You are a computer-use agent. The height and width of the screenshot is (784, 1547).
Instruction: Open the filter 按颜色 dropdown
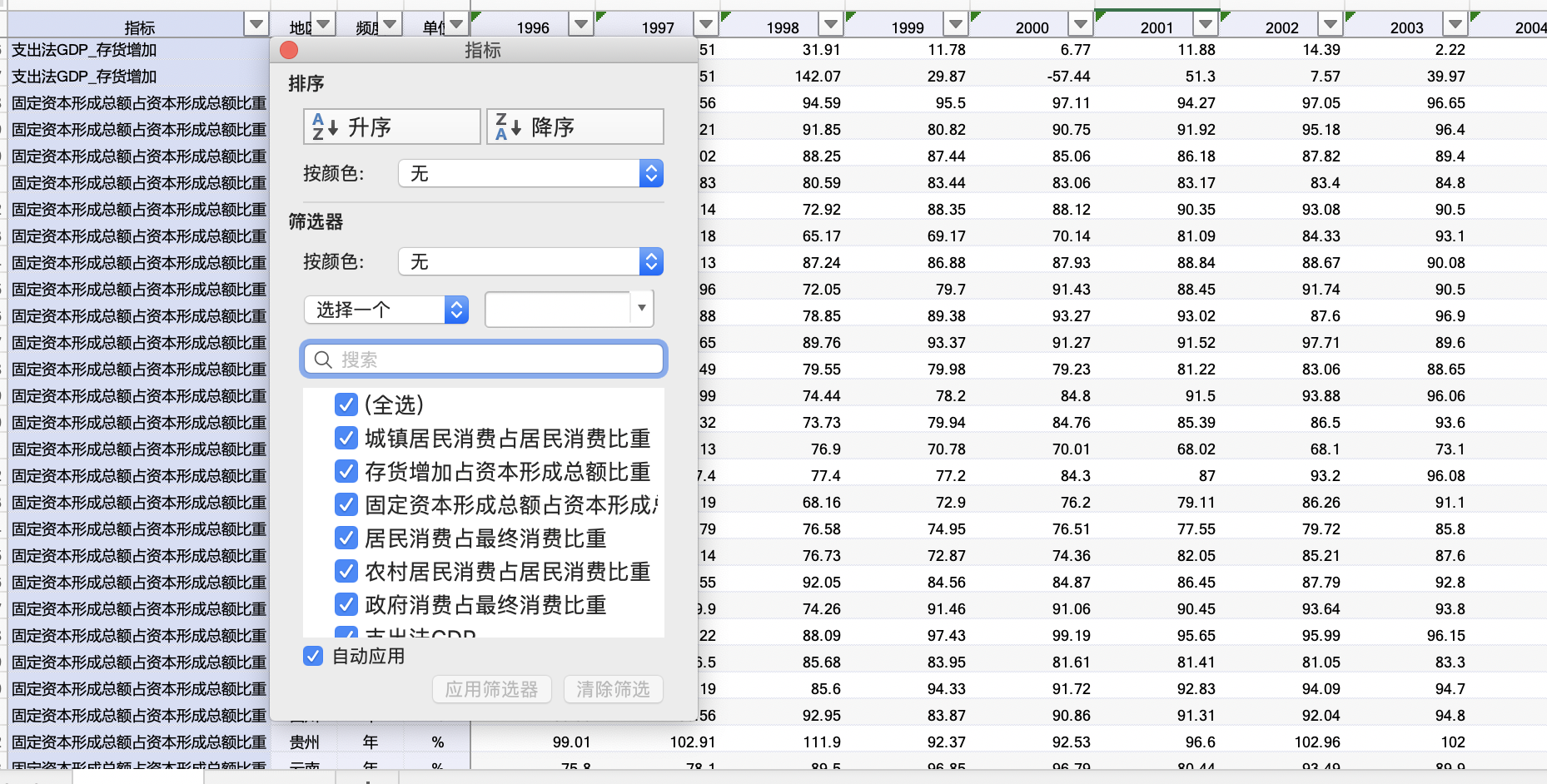[x=530, y=261]
